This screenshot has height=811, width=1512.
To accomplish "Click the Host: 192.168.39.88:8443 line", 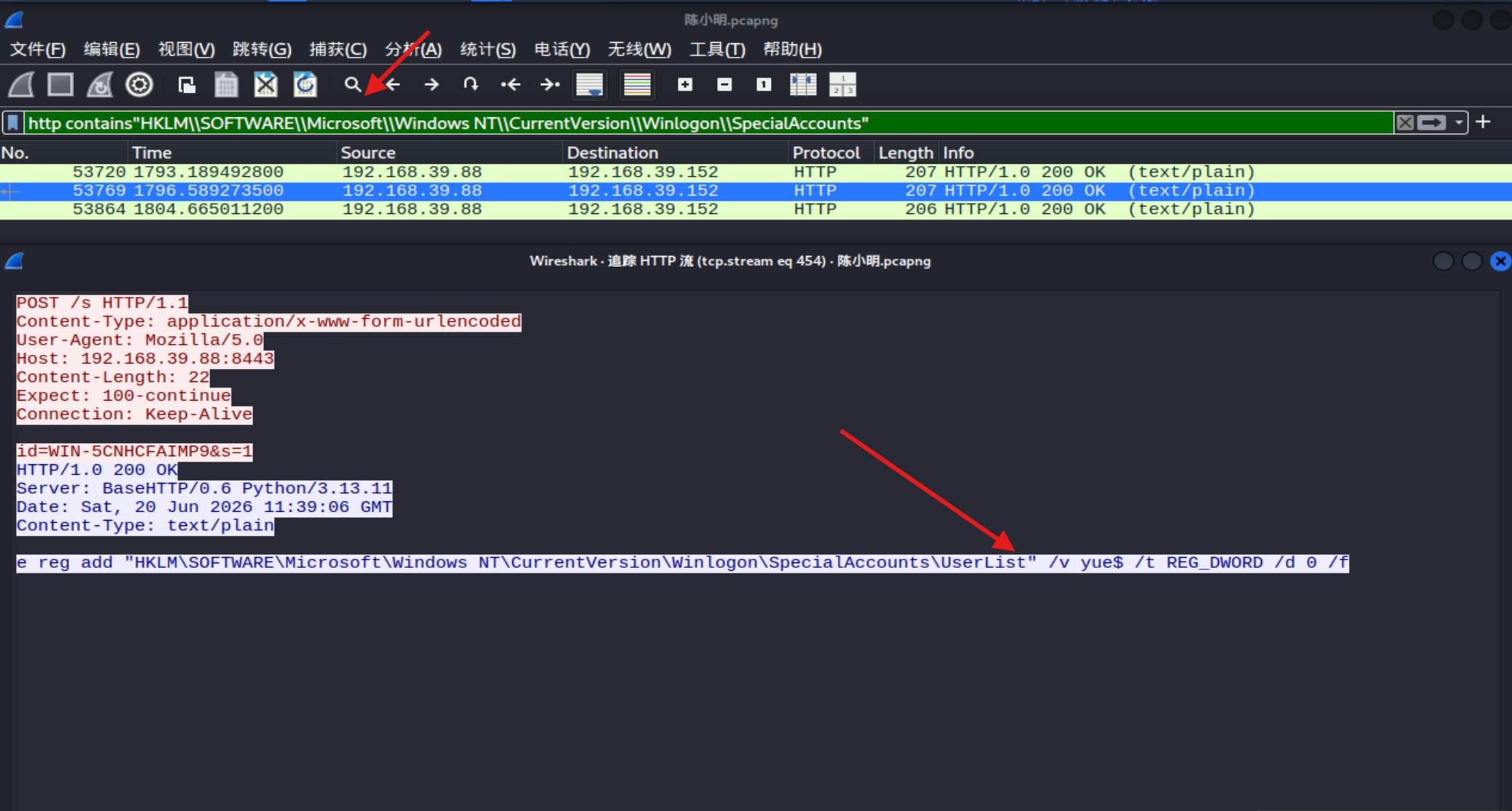I will coord(145,359).
